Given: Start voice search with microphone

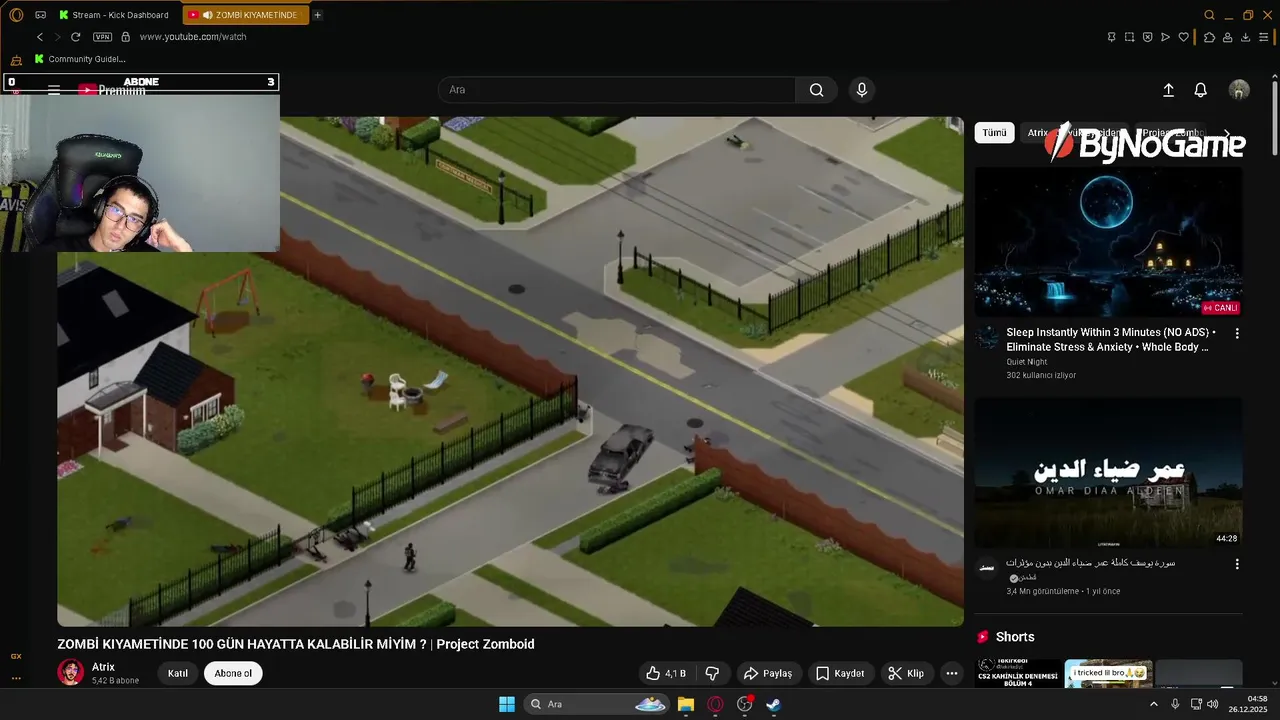Looking at the screenshot, I should pyautogui.click(x=862, y=90).
